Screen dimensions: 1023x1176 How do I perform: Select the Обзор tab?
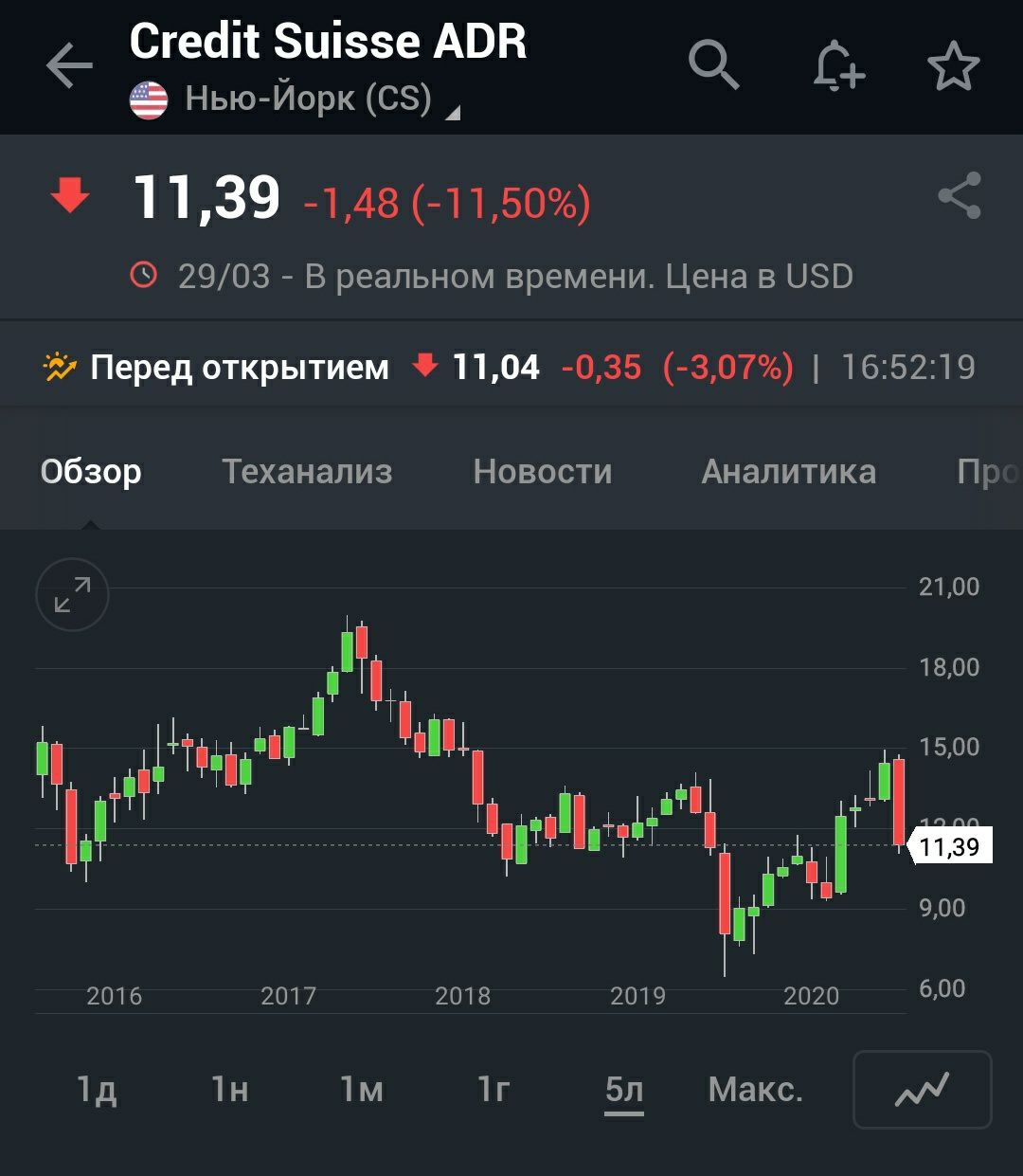tap(91, 471)
